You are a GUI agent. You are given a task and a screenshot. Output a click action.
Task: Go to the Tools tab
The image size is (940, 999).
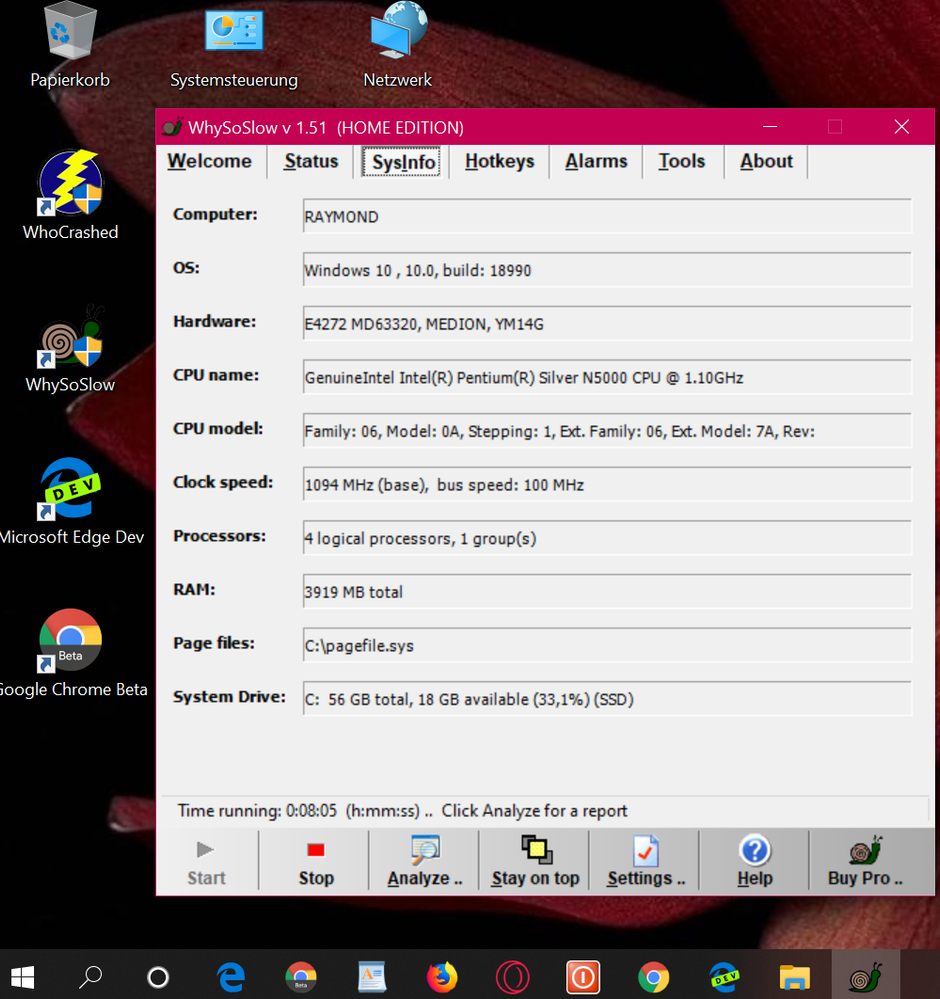(x=682, y=162)
